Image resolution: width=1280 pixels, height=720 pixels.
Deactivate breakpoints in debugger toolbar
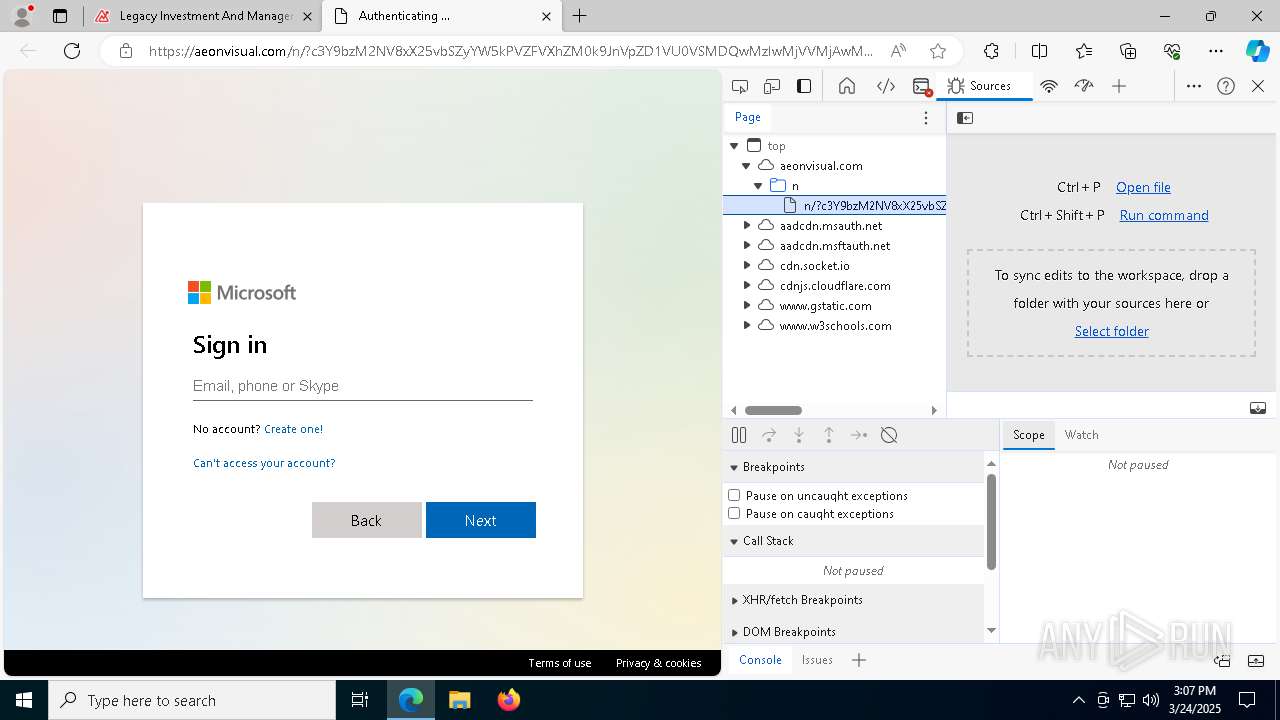point(889,435)
